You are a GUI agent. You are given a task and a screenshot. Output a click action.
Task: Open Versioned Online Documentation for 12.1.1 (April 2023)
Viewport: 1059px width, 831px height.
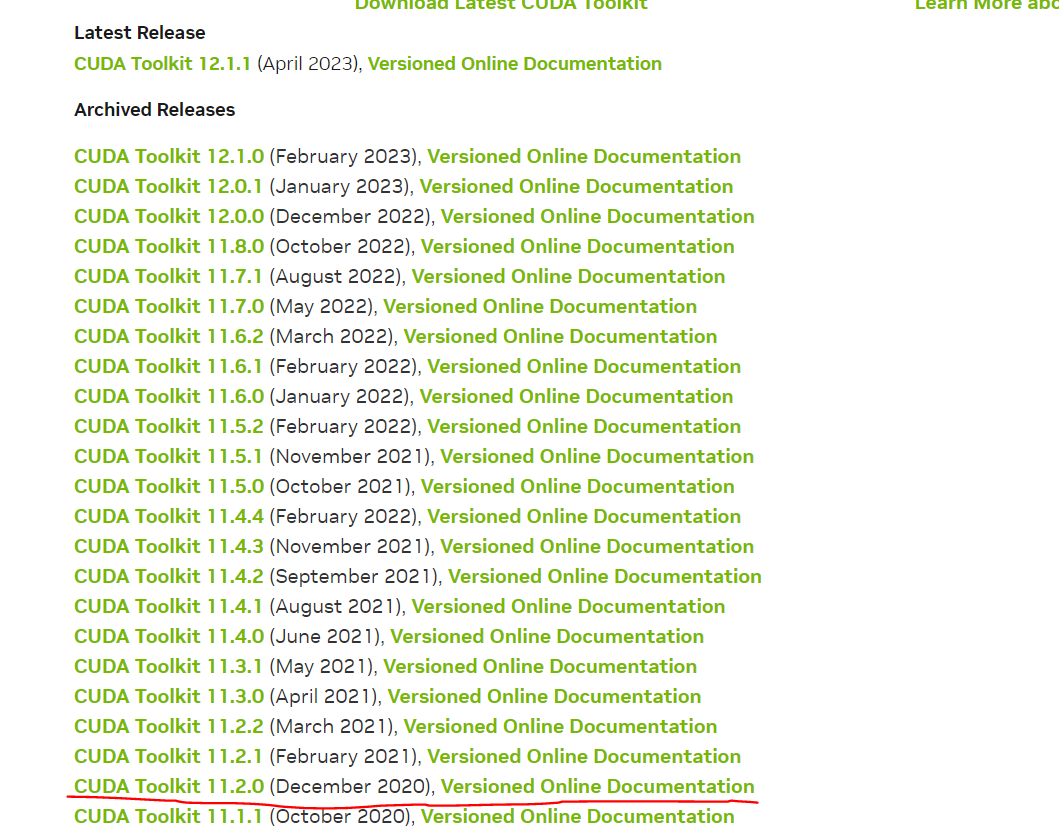(515, 64)
